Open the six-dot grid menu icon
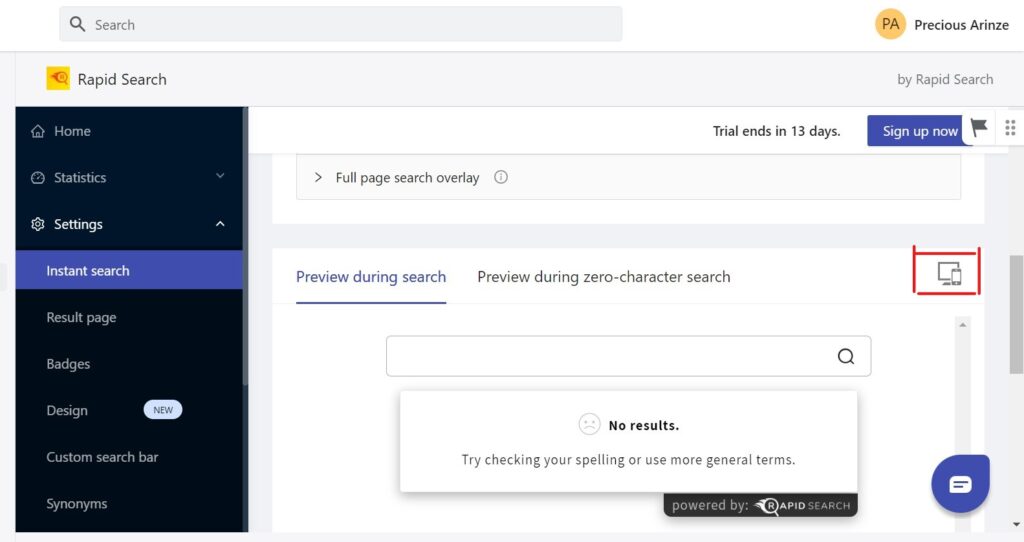1024x542 pixels. pos(1010,127)
